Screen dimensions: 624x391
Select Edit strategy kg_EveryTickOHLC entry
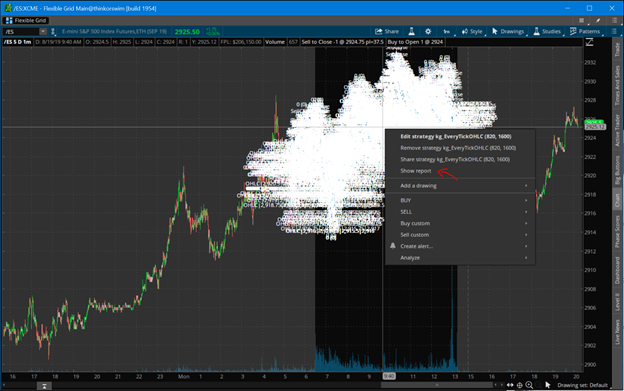click(456, 136)
